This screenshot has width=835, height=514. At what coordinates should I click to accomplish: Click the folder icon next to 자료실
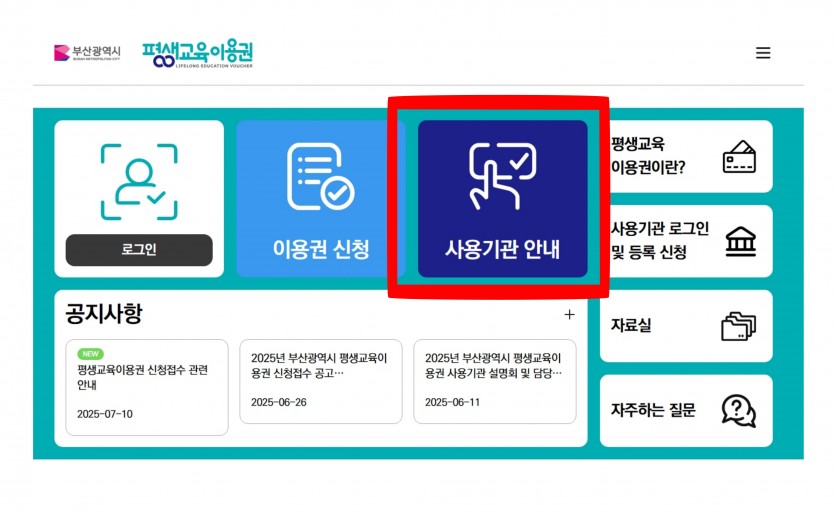point(739,325)
